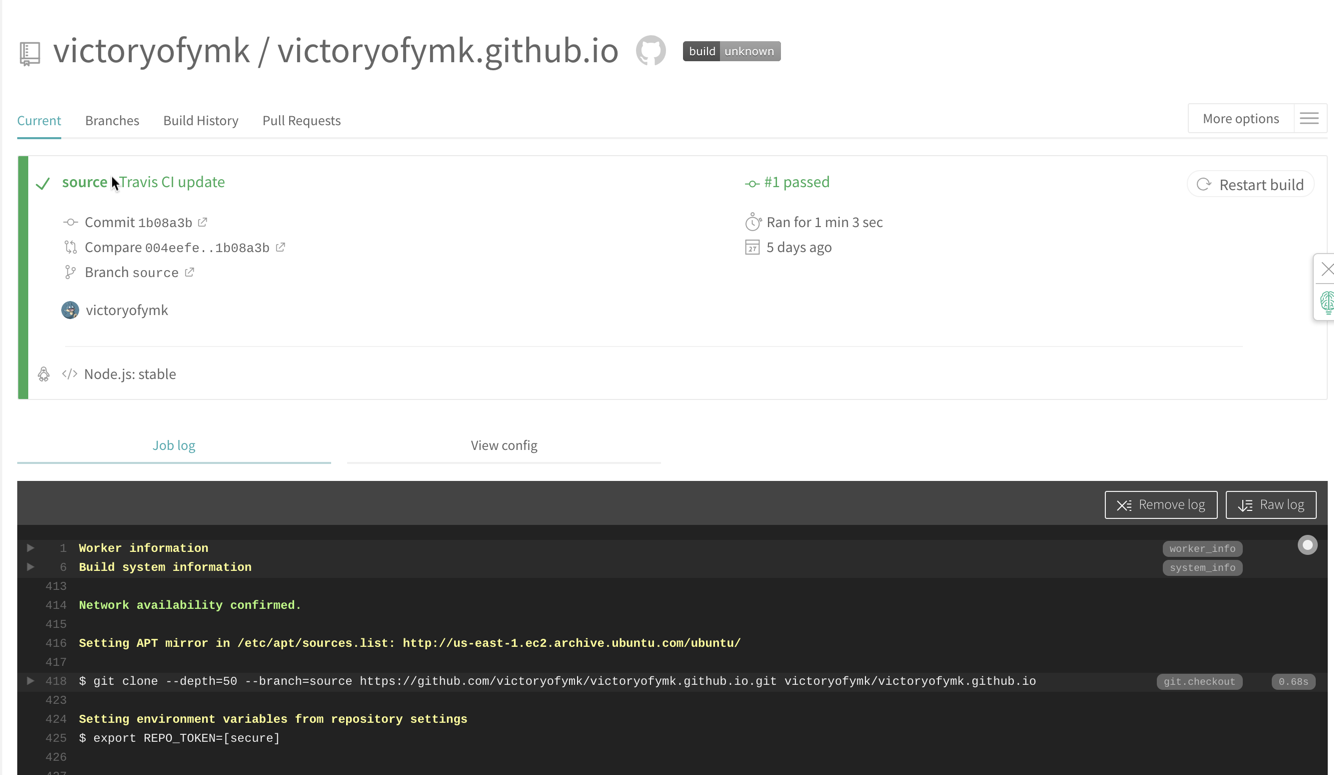Click the commit icon beside Commit 1b08a3b
Image resolution: width=1334 pixels, height=775 pixels.
pos(70,222)
